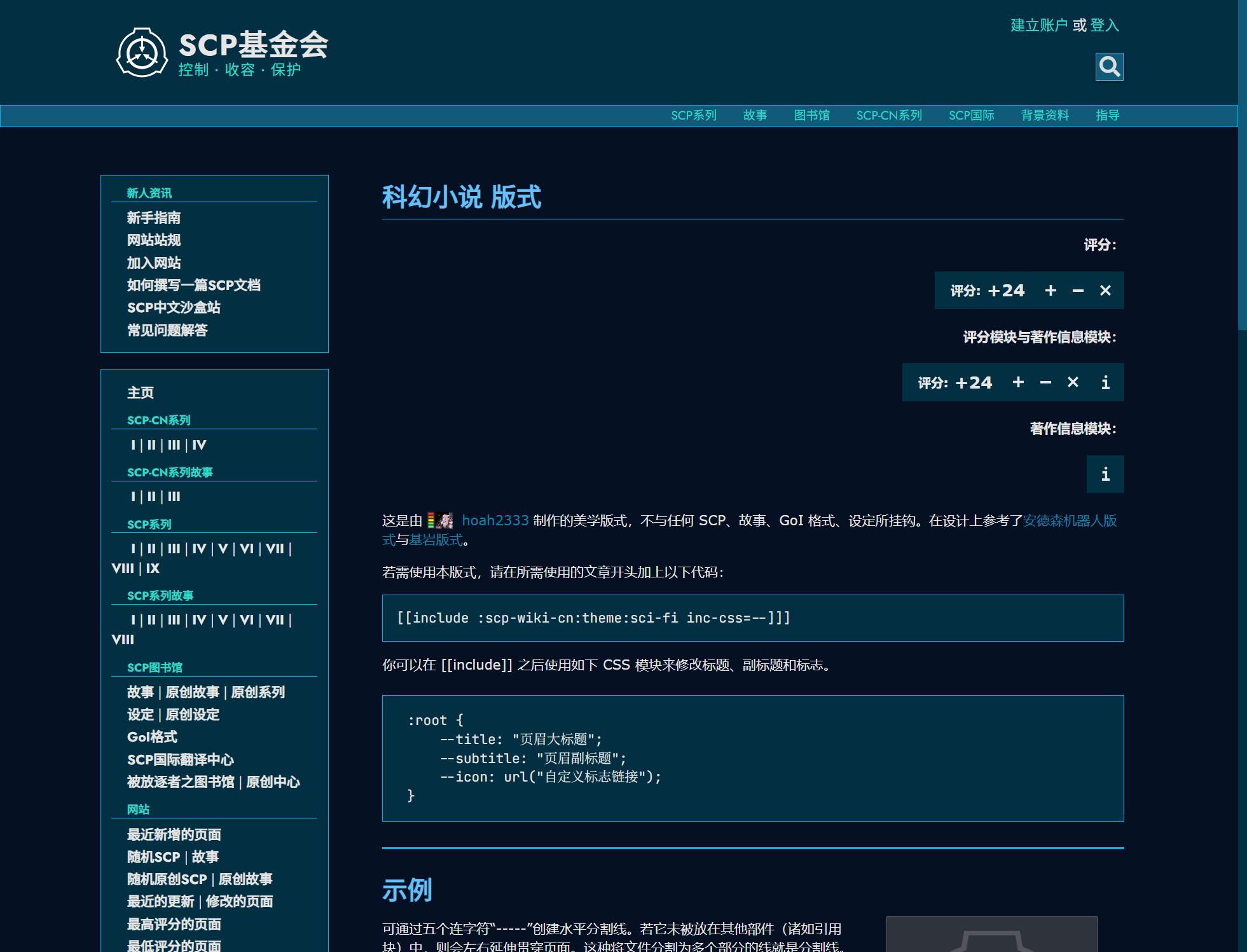The image size is (1247, 952).
Task: Open info icon in the combined rating bar
Action: click(x=1105, y=382)
